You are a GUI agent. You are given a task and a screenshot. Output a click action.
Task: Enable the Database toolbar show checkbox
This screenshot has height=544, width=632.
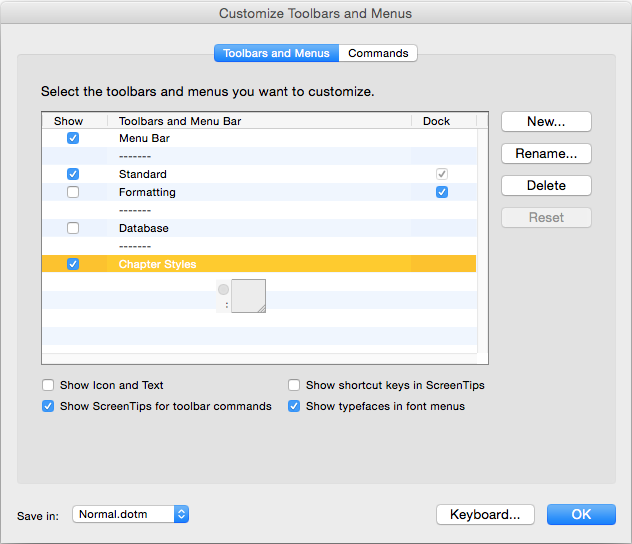pos(73,228)
